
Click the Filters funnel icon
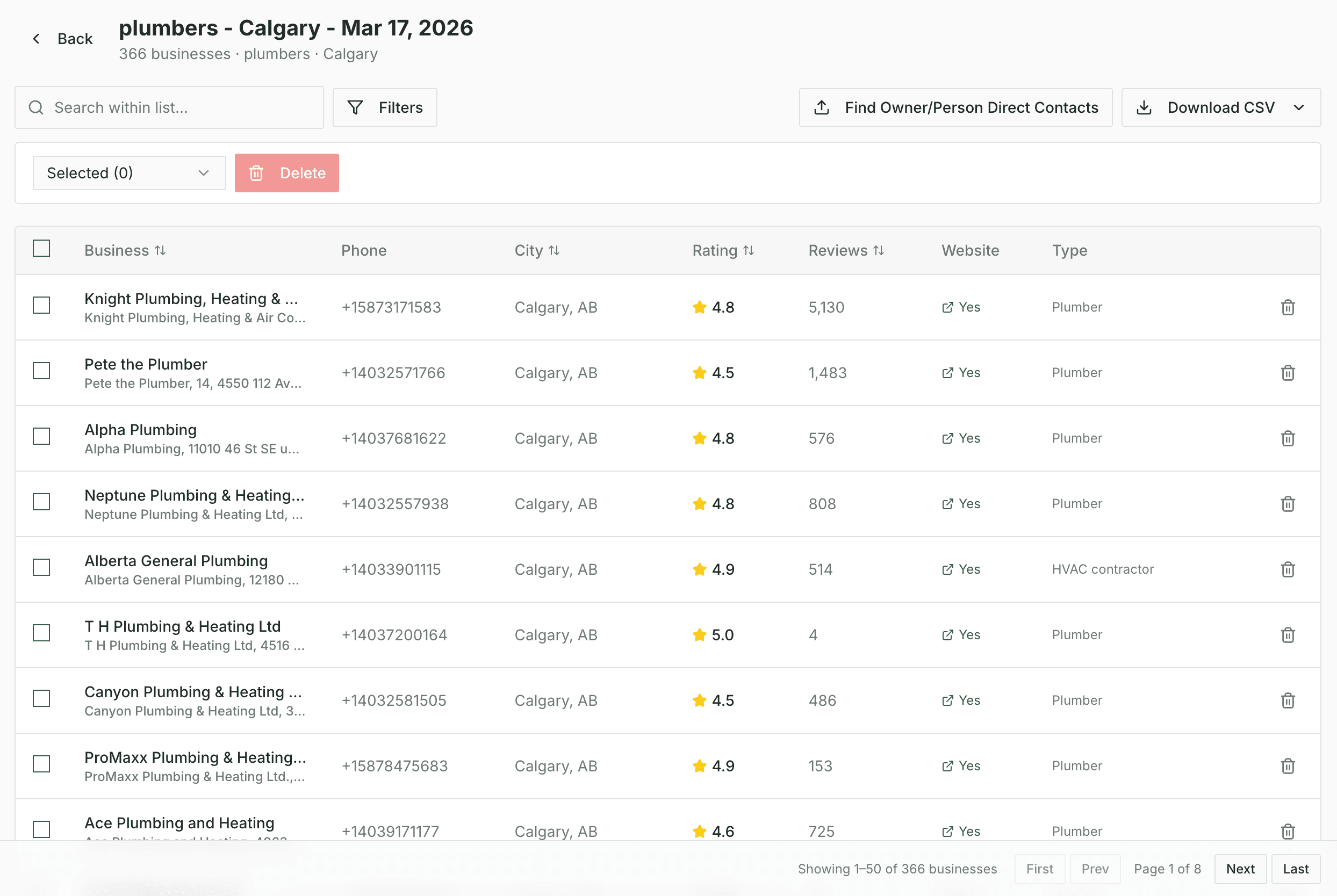[355, 107]
